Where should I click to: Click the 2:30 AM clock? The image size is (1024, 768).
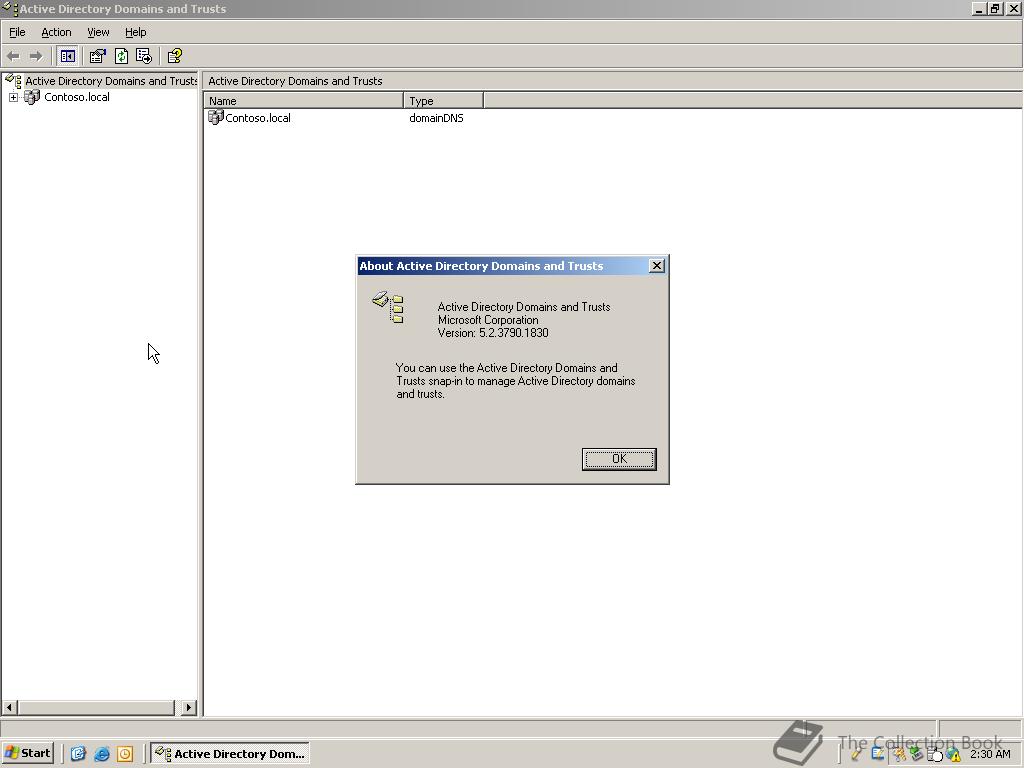[x=990, y=754]
